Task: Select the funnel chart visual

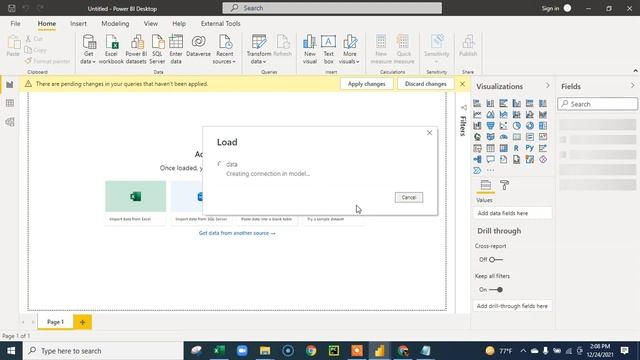Action: pyautogui.click(x=490, y=126)
